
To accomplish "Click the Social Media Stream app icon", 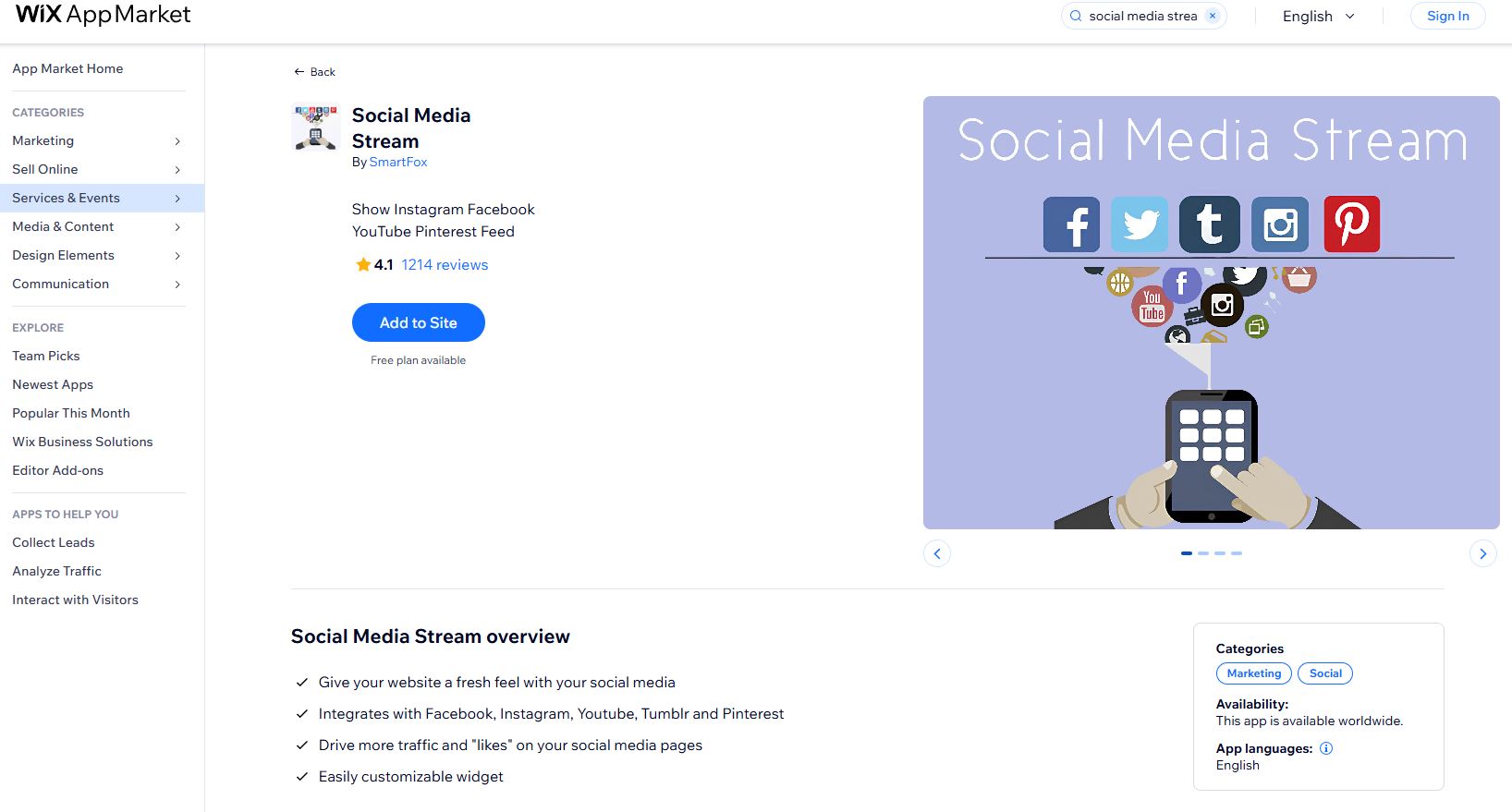I will 316,127.
